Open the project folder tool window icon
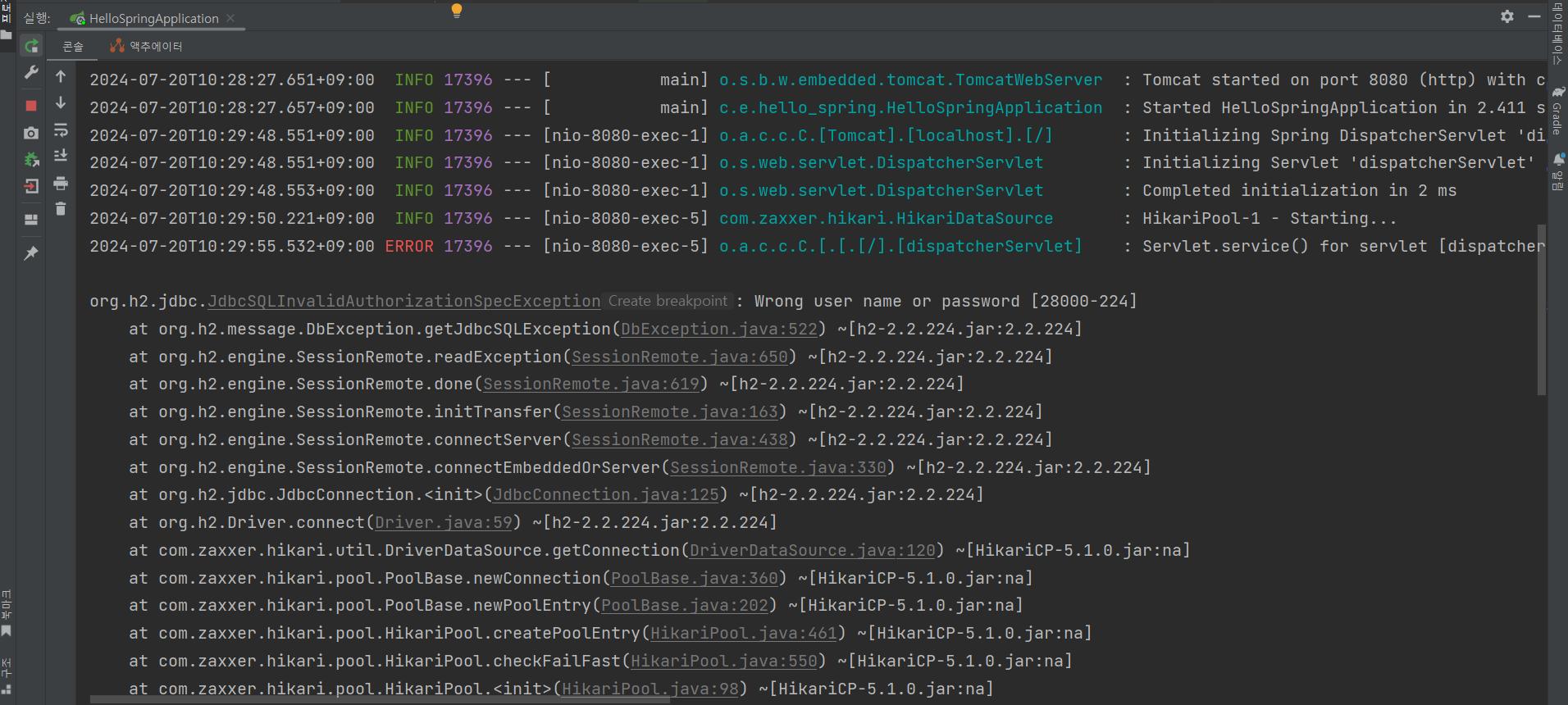The image size is (1568, 705). [7, 35]
